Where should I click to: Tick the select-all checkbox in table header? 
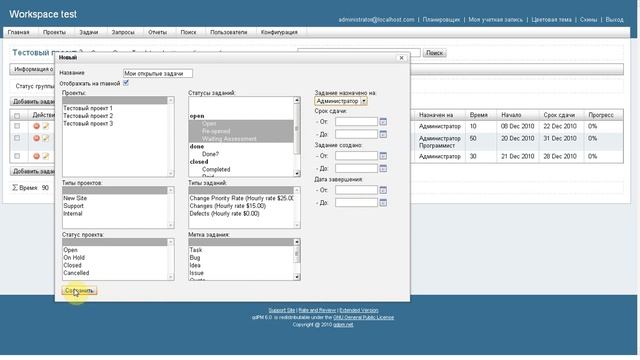tap(17, 116)
